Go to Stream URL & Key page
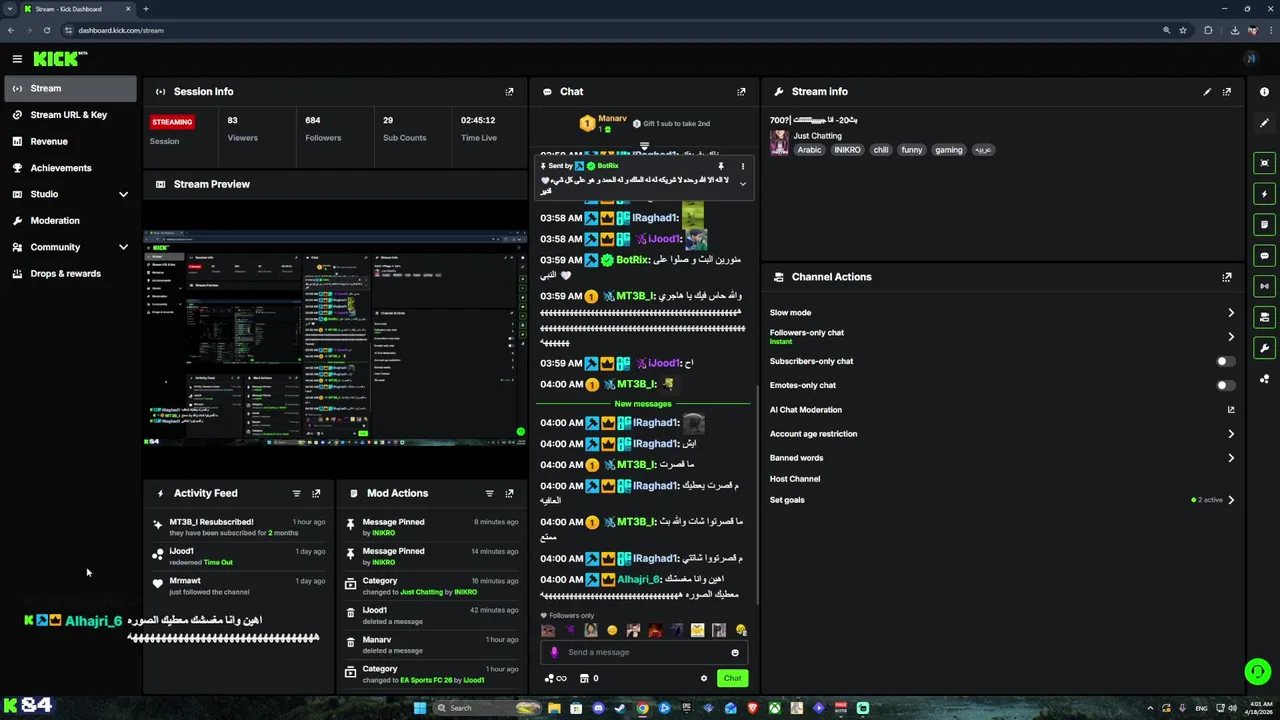 (x=69, y=115)
